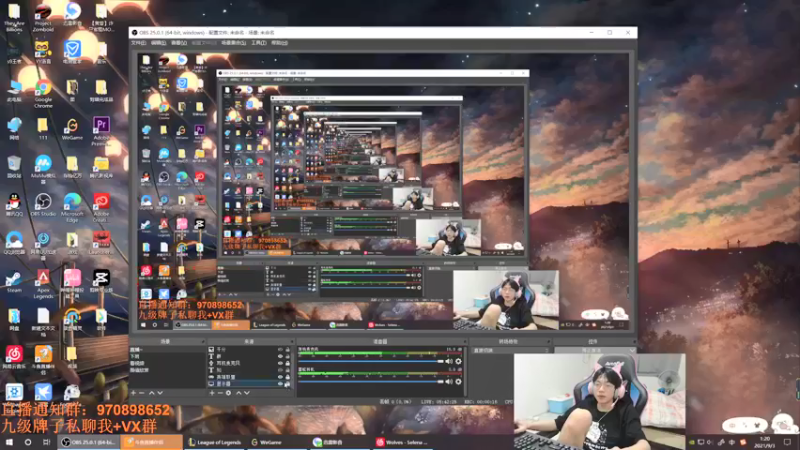The height and width of the screenshot is (450, 800).
Task: Open the 工具 Tools menu in OBS
Action: (259, 43)
